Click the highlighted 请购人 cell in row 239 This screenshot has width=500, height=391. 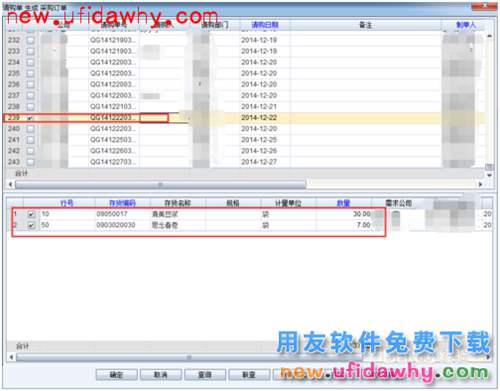154,118
